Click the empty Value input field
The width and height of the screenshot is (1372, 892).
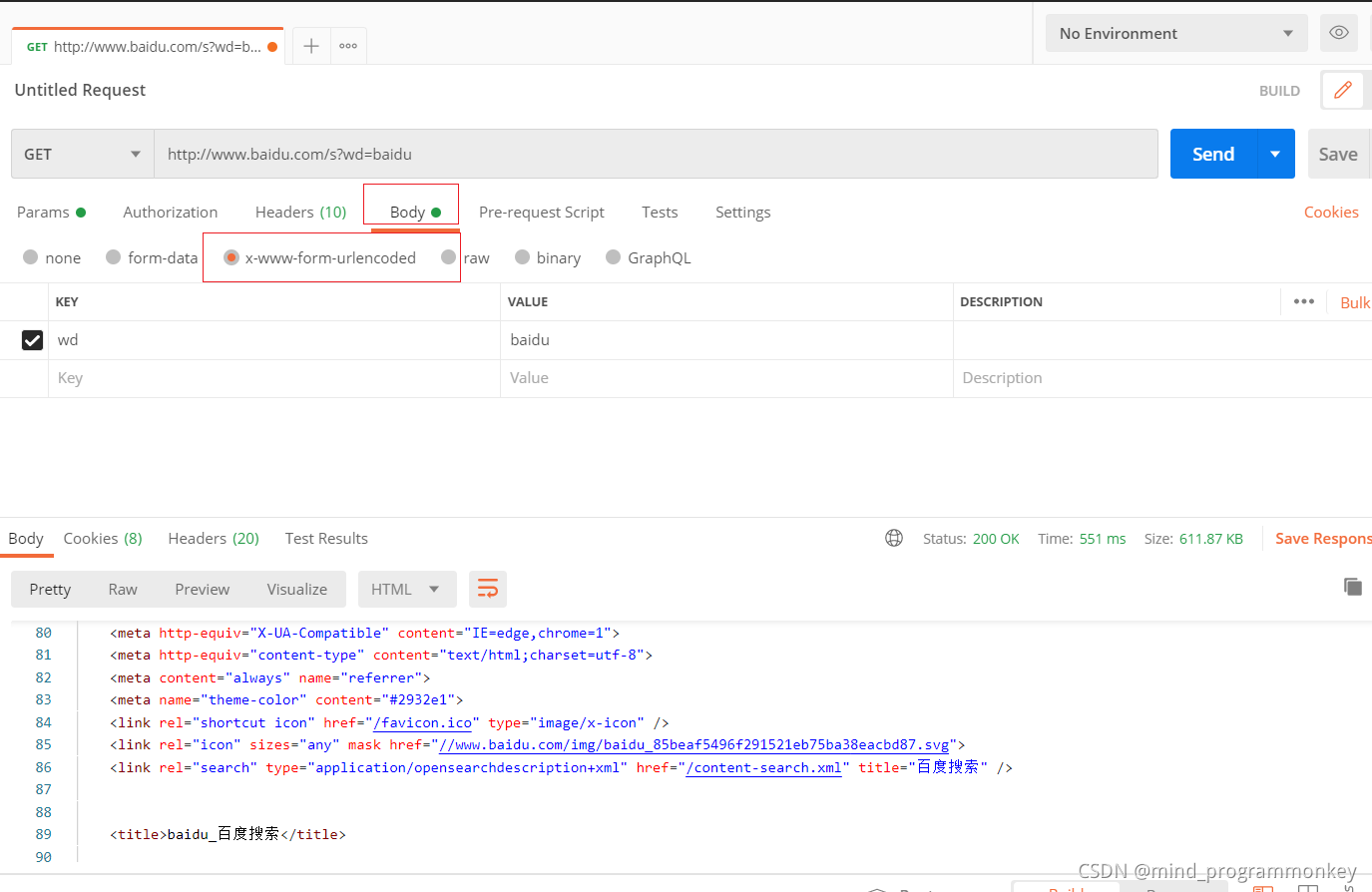pos(726,378)
